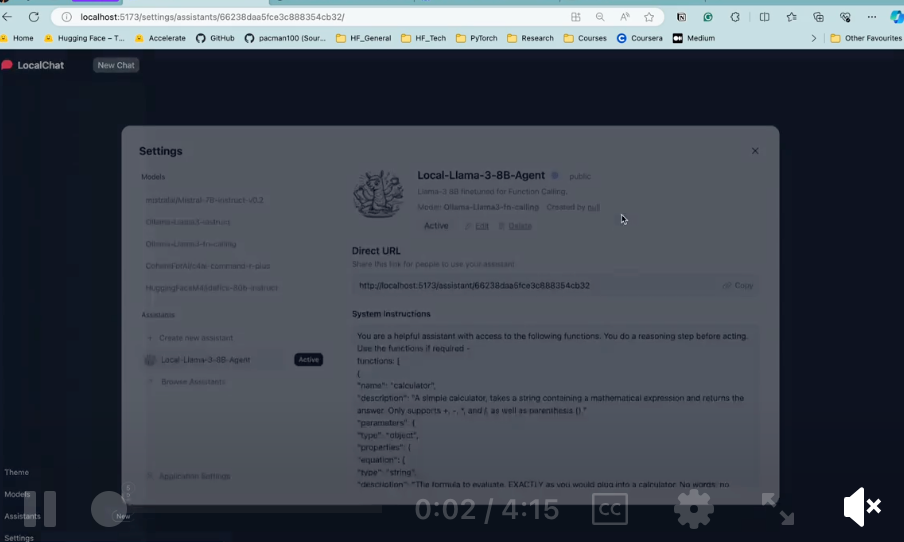The height and width of the screenshot is (542, 904).
Task: Toggle closed captions with the CC button
Action: click(x=609, y=509)
